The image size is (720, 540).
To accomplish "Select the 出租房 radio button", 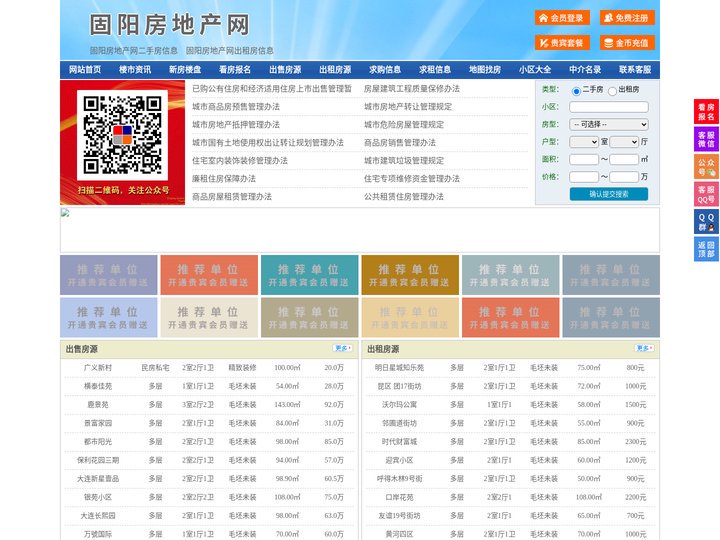I will pyautogui.click(x=612, y=91).
